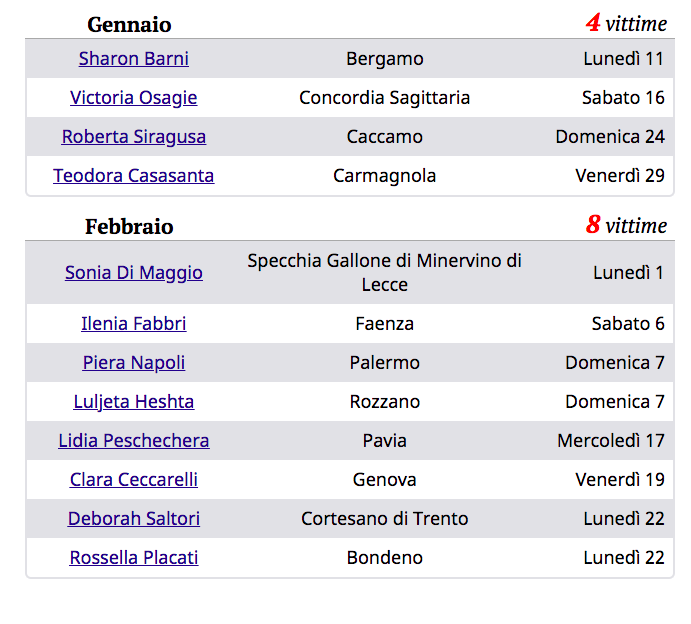The height and width of the screenshot is (624, 691).
Task: Follow the Clara Ceccarelli link
Action: (x=133, y=480)
